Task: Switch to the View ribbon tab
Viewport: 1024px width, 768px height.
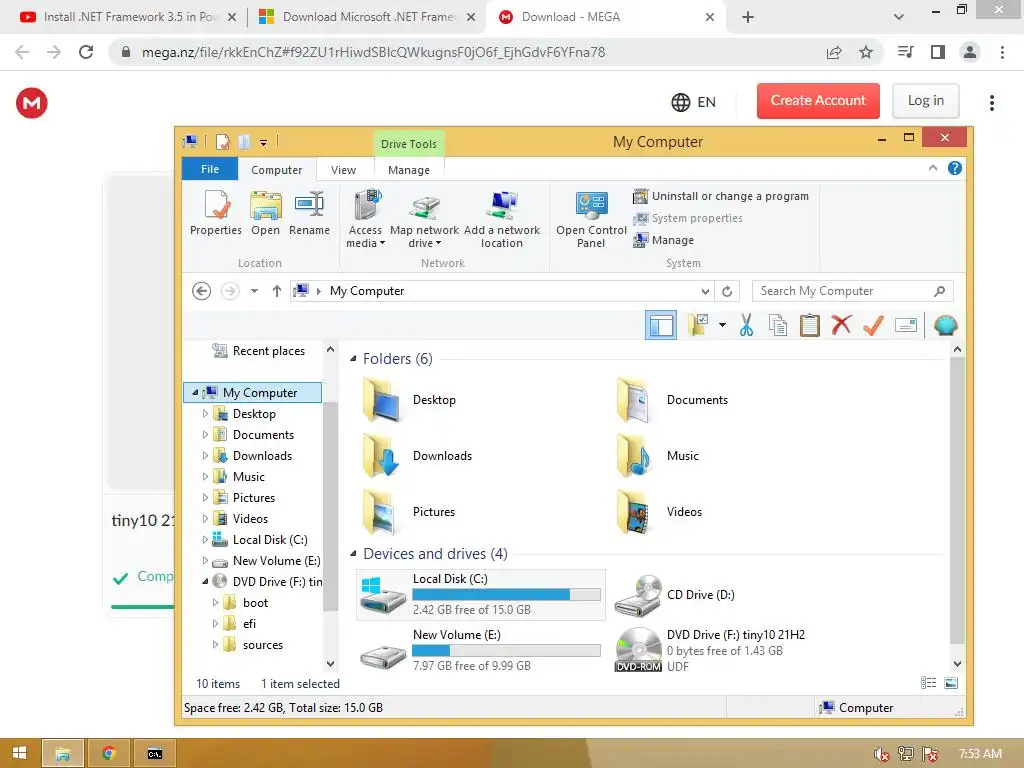Action: [344, 170]
